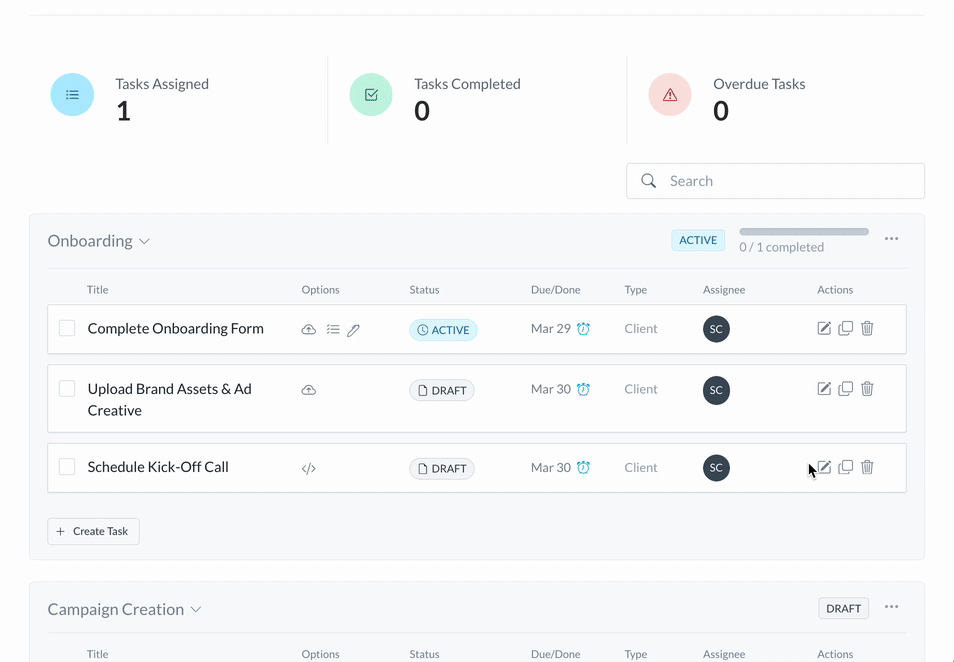The image size is (954, 662).
Task: Open the Complete Onboarding Form task title
Action: click(x=175, y=329)
